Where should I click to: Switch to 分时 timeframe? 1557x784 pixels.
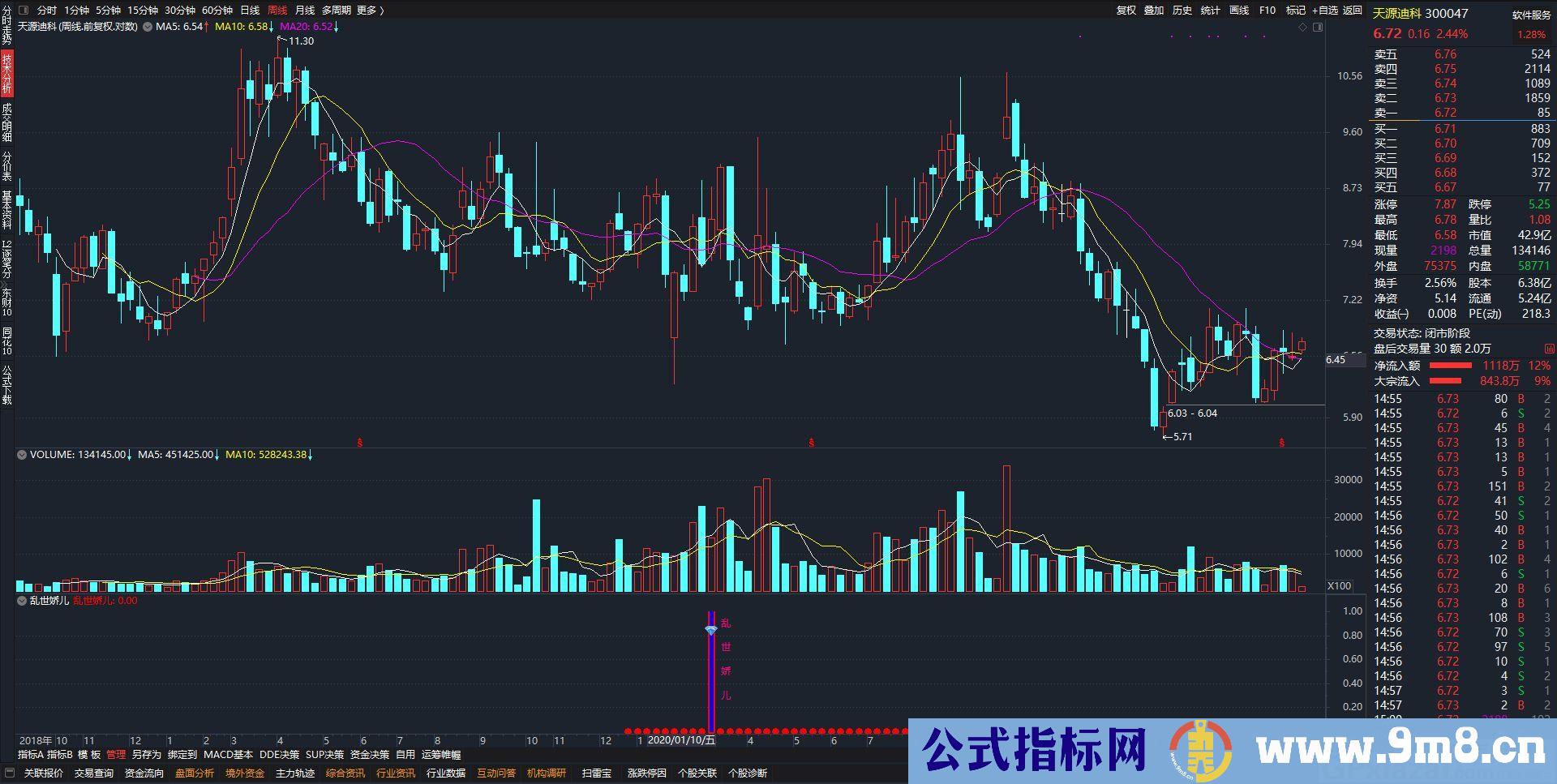click(x=47, y=10)
